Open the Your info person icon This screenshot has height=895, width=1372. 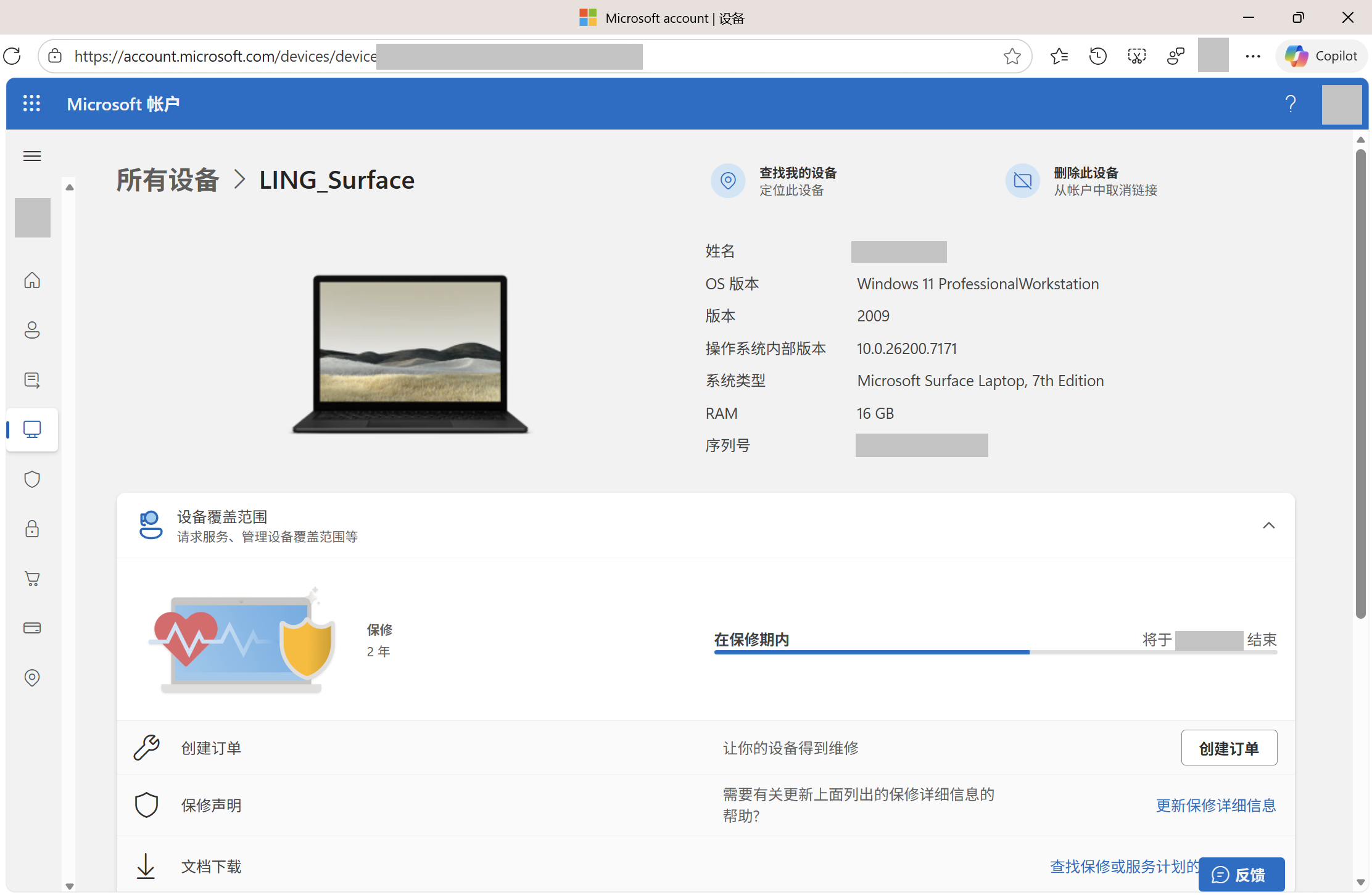pos(32,330)
